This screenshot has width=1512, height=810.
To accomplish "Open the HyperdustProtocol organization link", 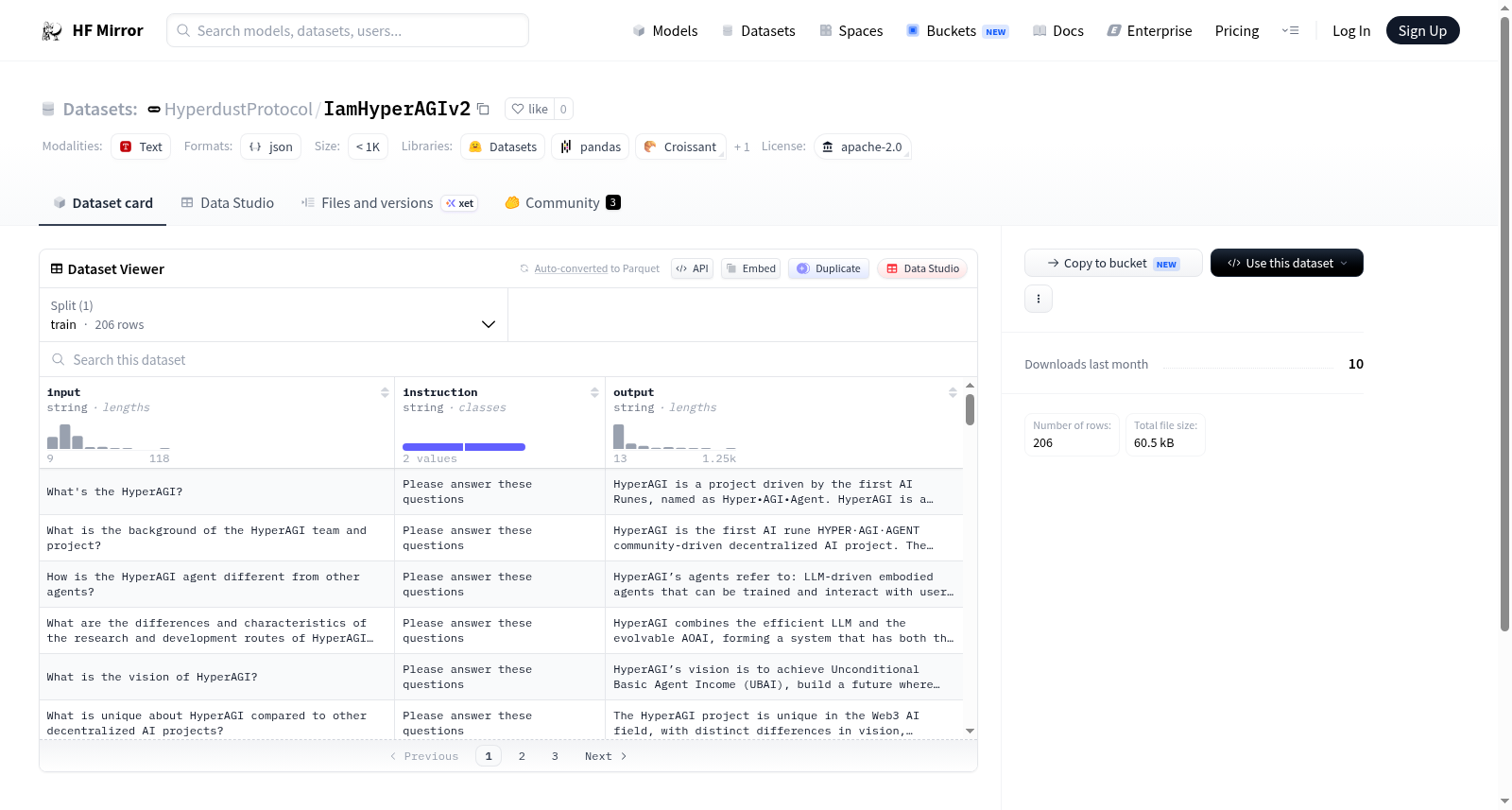I will 238,110.
